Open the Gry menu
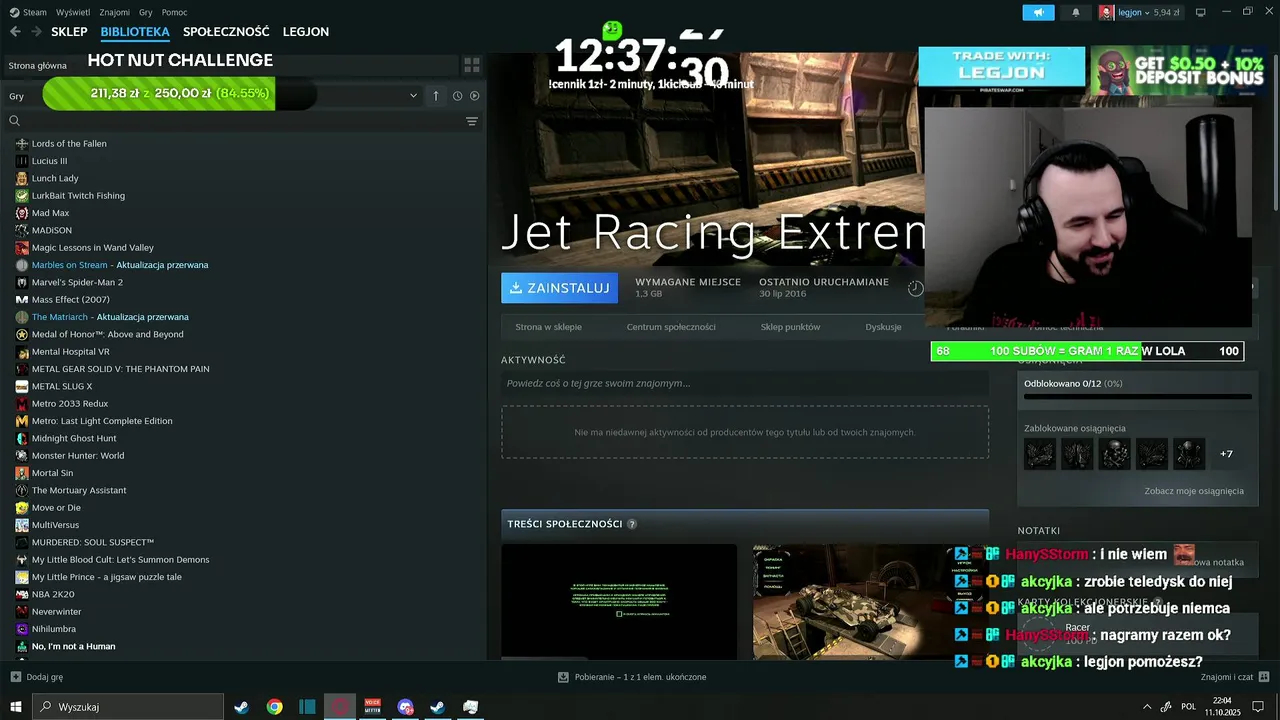The width and height of the screenshot is (1280, 720). click(146, 12)
